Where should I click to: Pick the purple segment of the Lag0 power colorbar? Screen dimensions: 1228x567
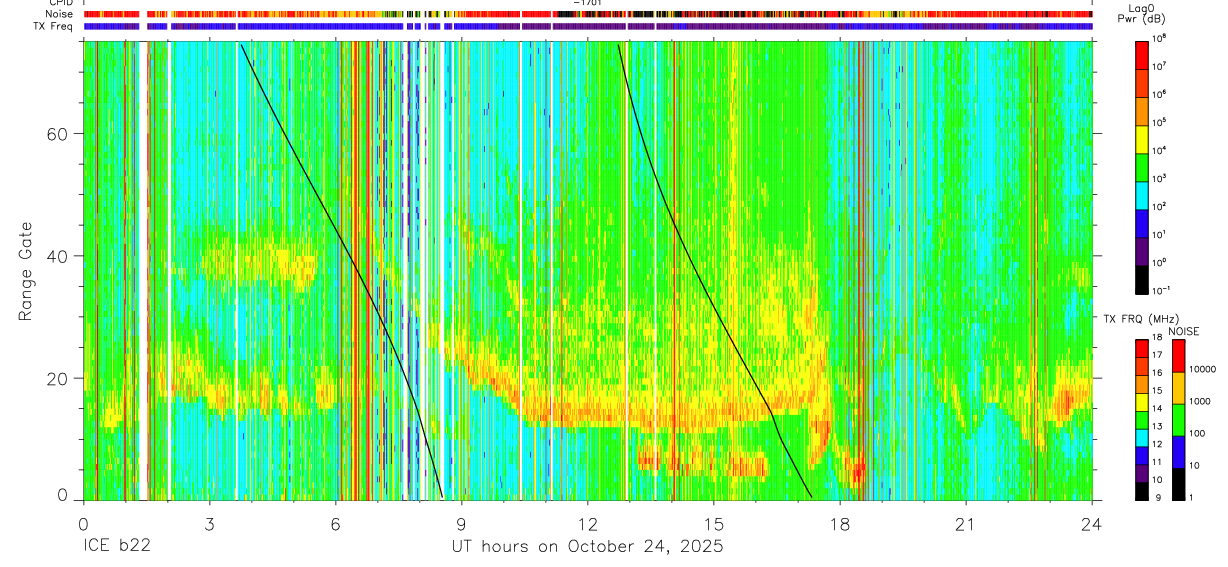(x=1142, y=250)
